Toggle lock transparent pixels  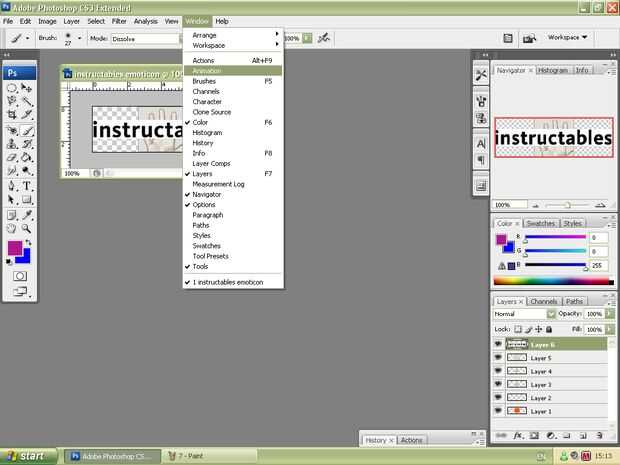(x=518, y=329)
